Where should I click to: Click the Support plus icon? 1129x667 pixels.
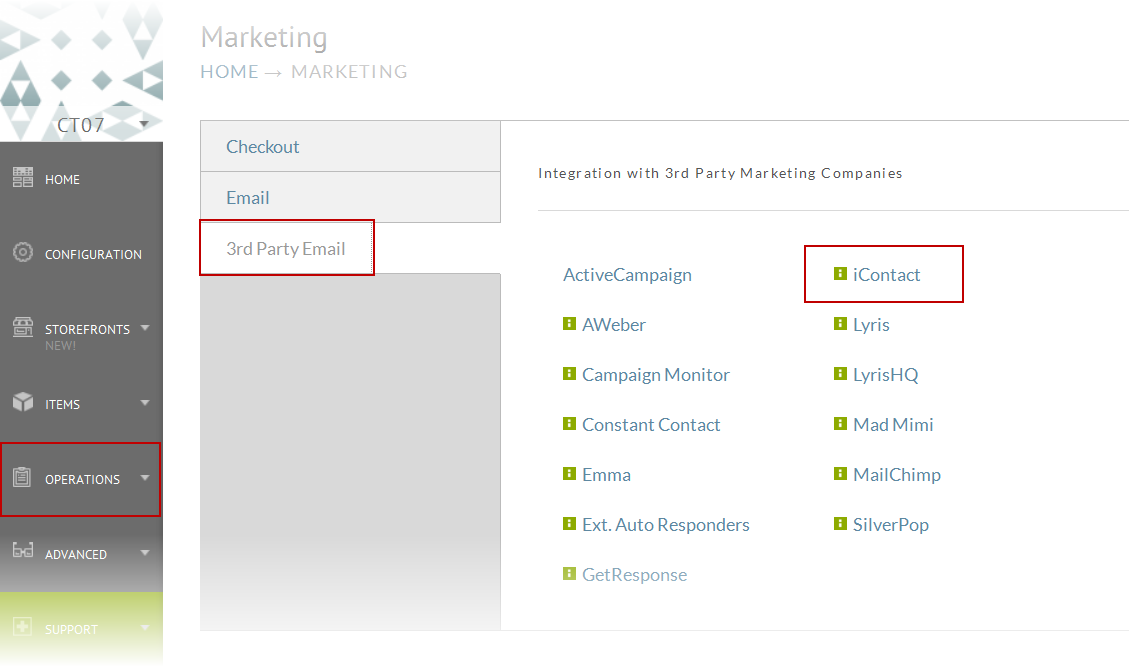coord(22,627)
